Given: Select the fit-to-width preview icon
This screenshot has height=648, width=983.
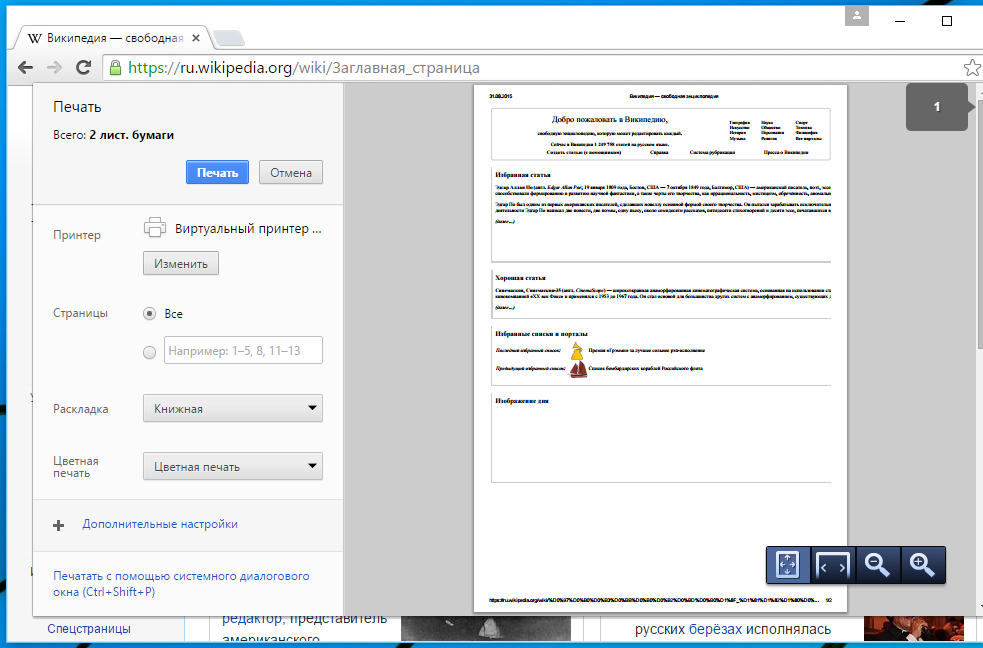Looking at the screenshot, I should click(832, 565).
